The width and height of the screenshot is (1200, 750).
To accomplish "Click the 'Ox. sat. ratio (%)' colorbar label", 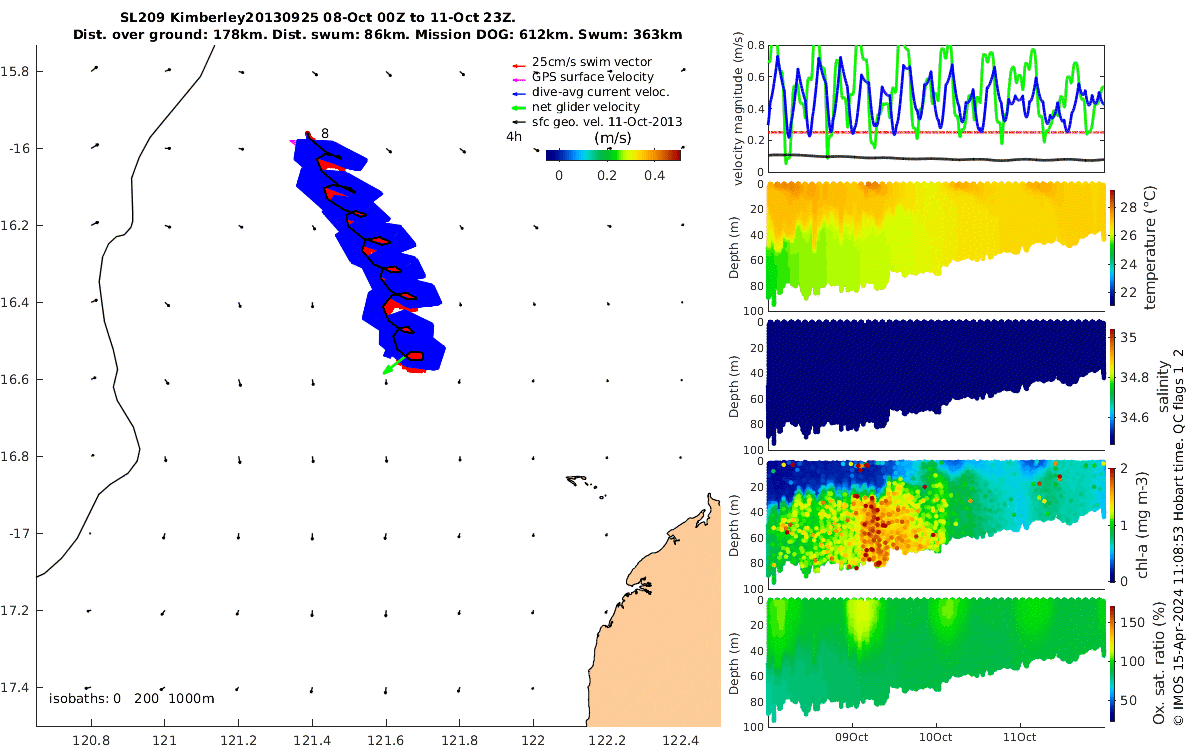I will [x=1159, y=661].
